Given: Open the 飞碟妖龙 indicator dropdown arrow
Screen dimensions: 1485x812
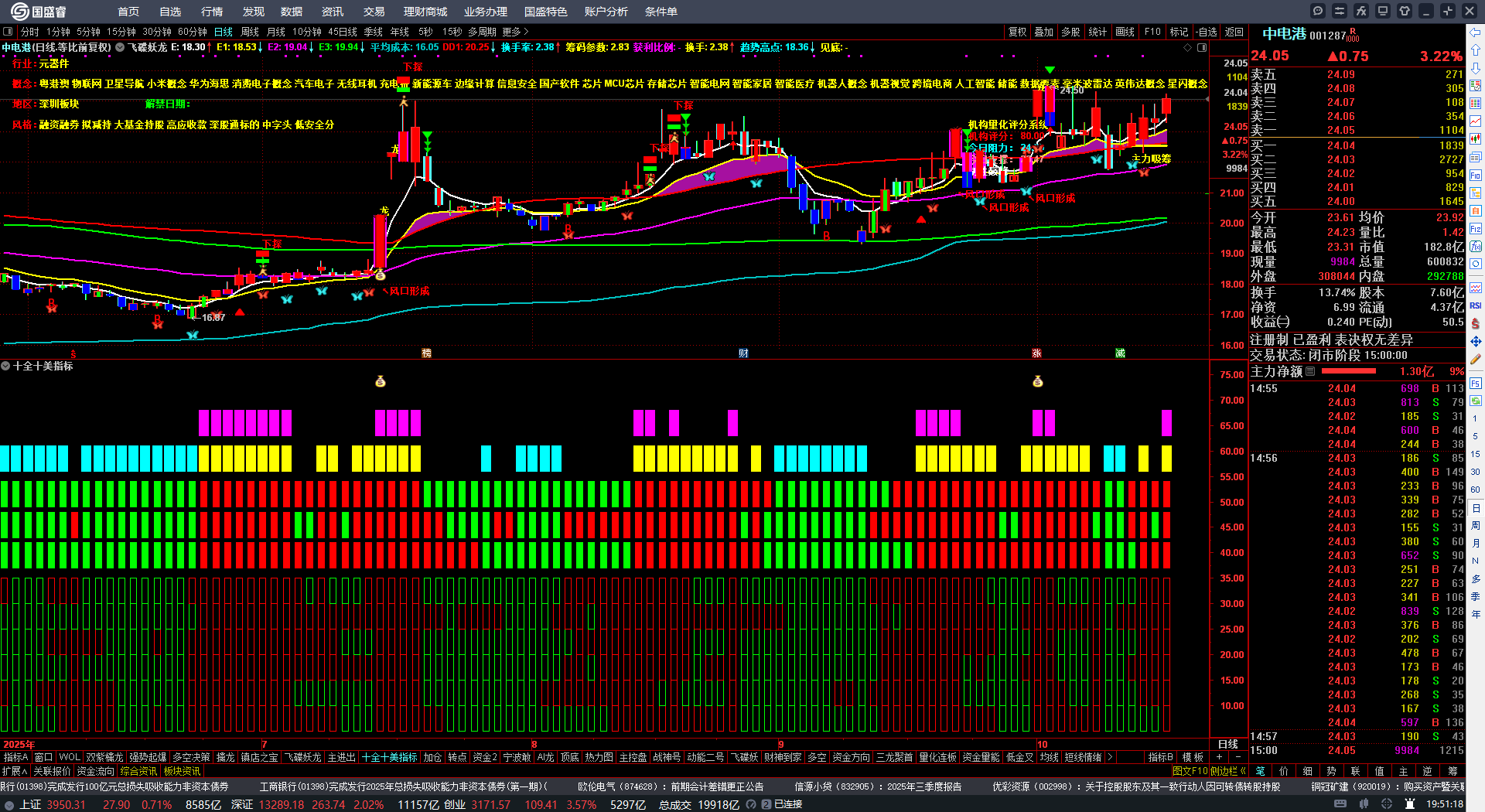Looking at the screenshot, I should [x=120, y=47].
